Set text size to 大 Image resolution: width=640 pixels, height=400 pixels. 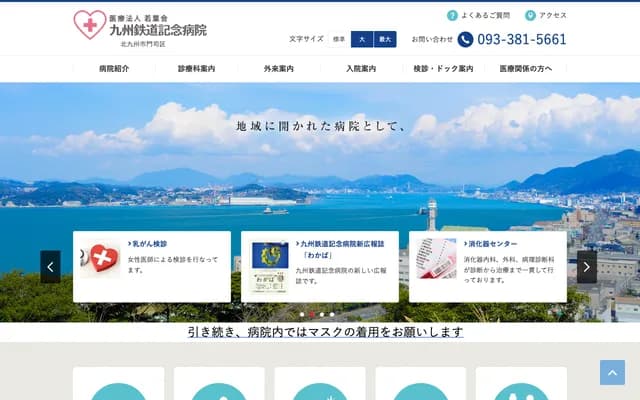pos(362,39)
